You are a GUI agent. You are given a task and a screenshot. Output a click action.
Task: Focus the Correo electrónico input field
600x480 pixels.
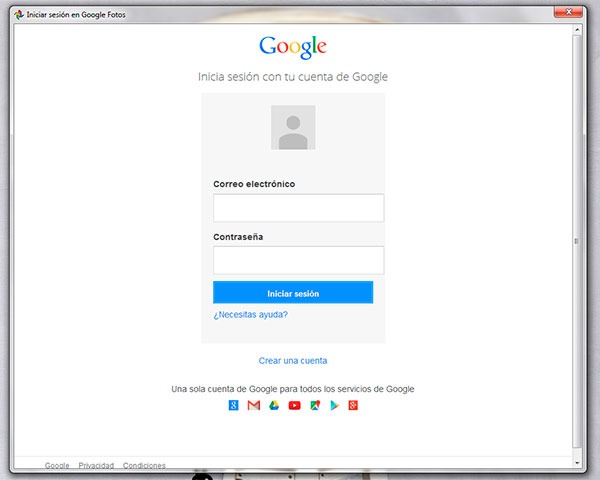pyautogui.click(x=298, y=208)
